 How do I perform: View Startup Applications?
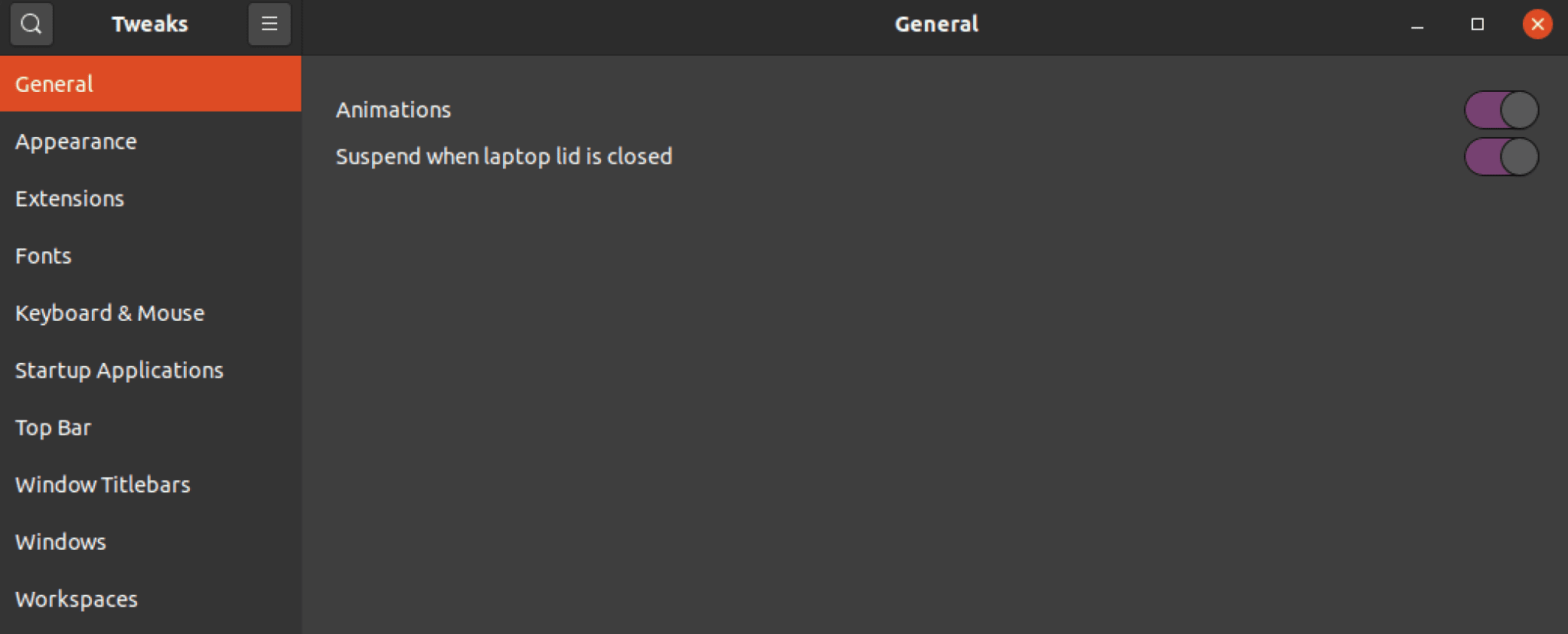[x=119, y=370]
